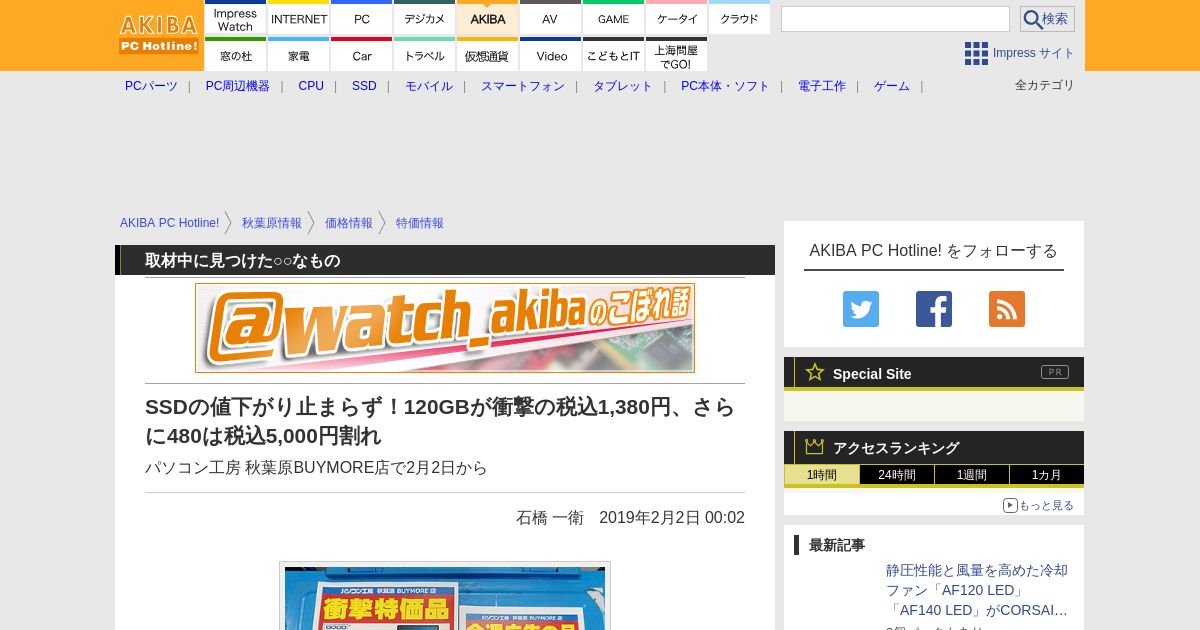Go to タブレット category
This screenshot has width=1200, height=630.
(623, 86)
